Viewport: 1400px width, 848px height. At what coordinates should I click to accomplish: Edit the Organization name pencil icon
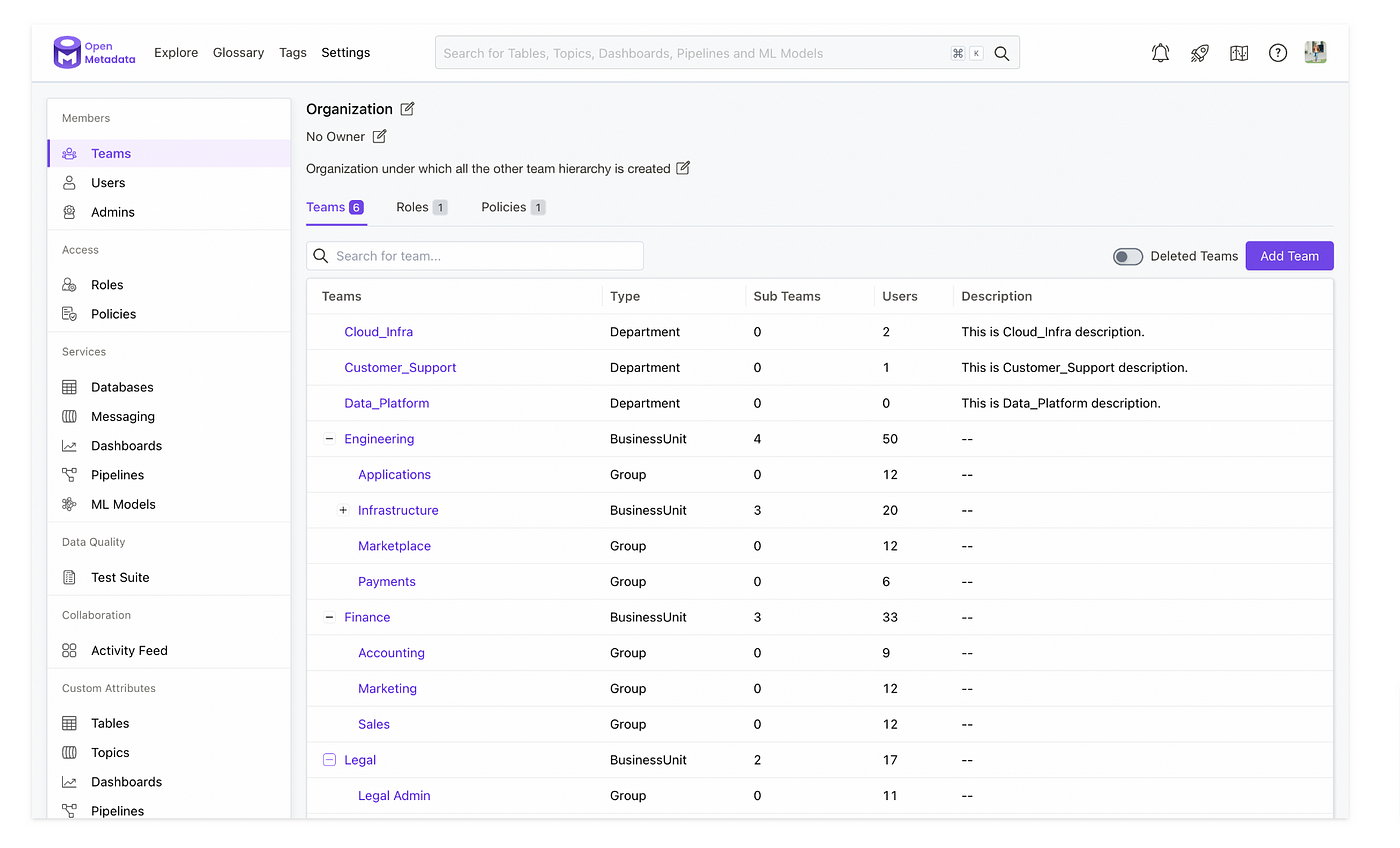(407, 109)
